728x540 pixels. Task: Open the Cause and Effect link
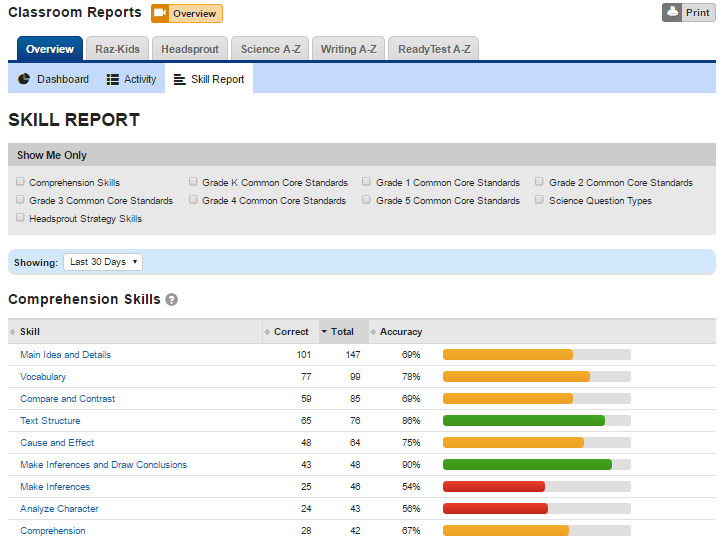coord(57,442)
